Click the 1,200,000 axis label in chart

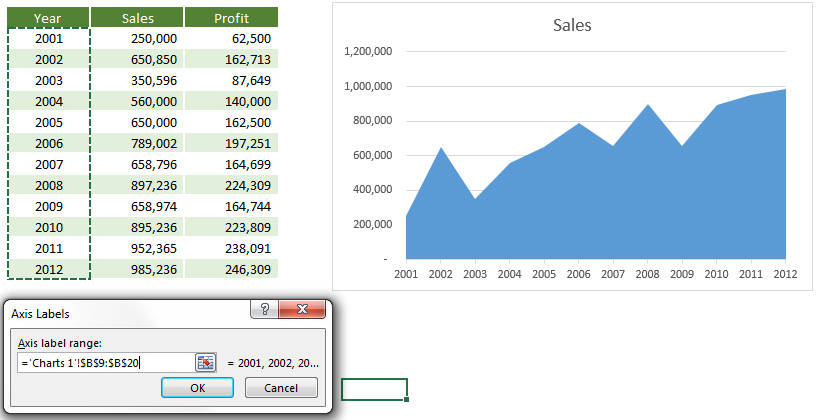point(368,51)
